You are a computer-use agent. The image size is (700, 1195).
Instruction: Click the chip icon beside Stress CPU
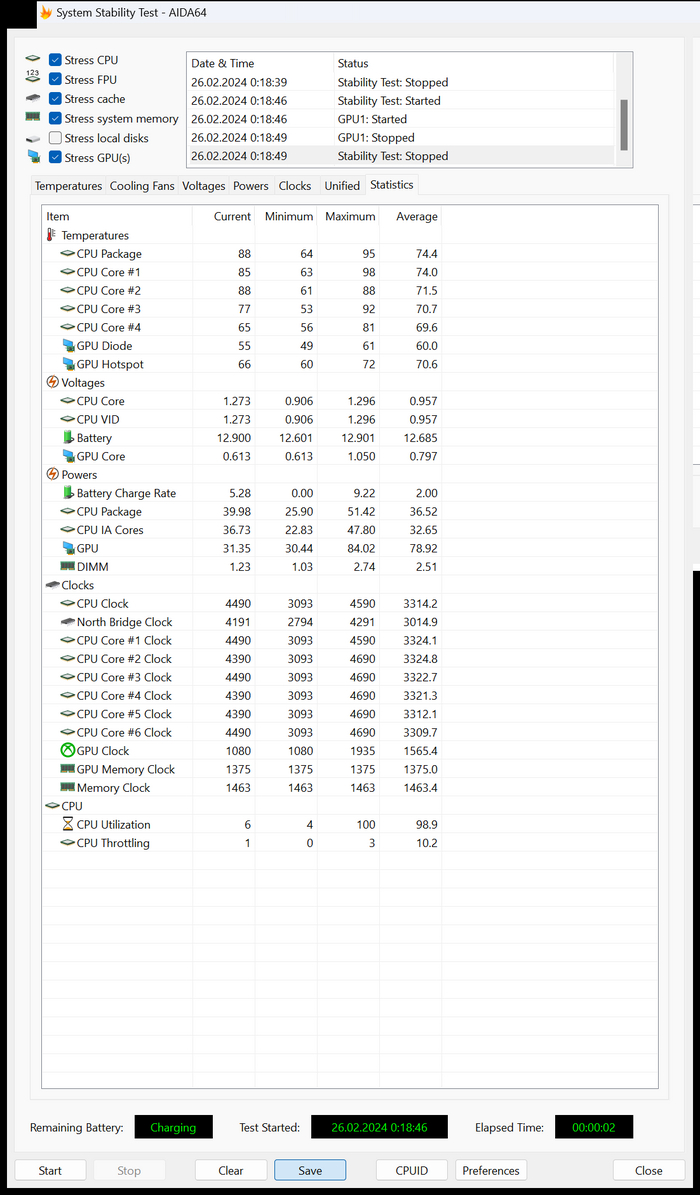pyautogui.click(x=33, y=59)
